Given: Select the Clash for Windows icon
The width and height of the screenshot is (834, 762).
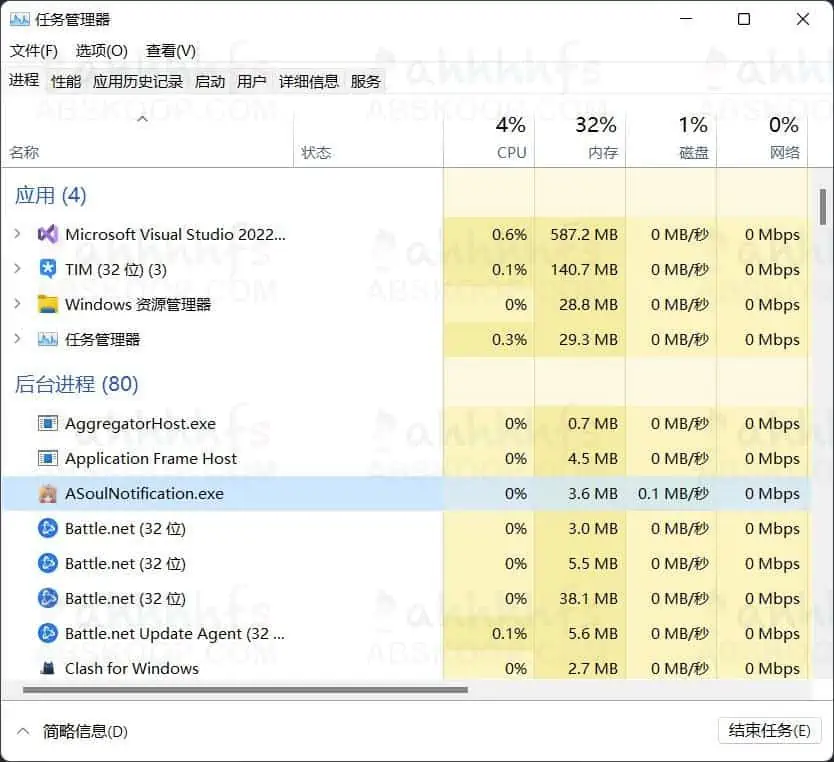Looking at the screenshot, I should tap(48, 668).
